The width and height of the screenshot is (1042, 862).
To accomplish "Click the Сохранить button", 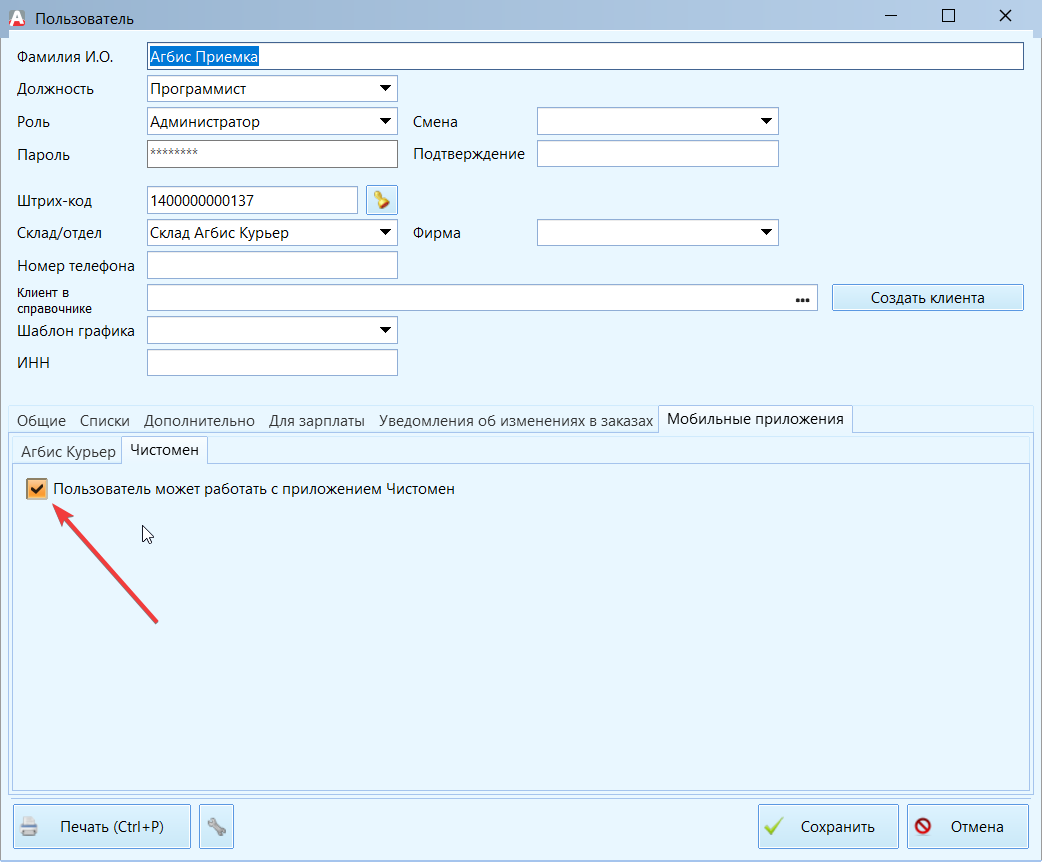I will [x=828, y=826].
